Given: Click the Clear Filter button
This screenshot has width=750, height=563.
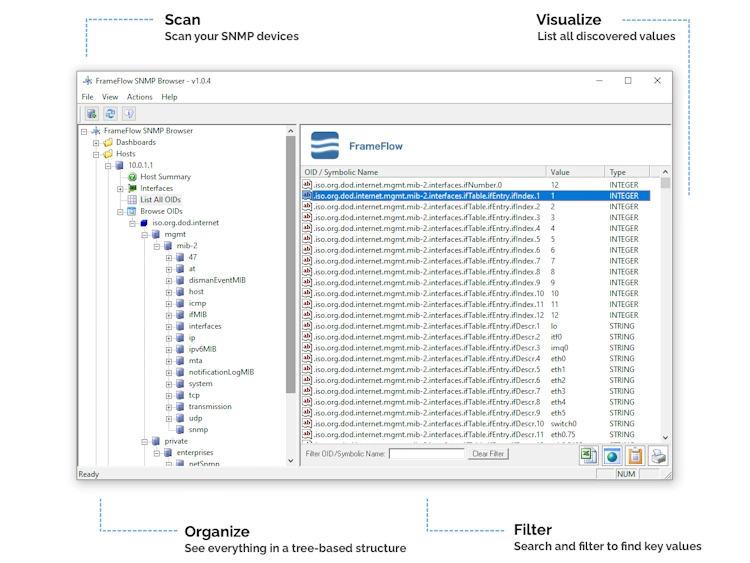Looking at the screenshot, I should 488,453.
